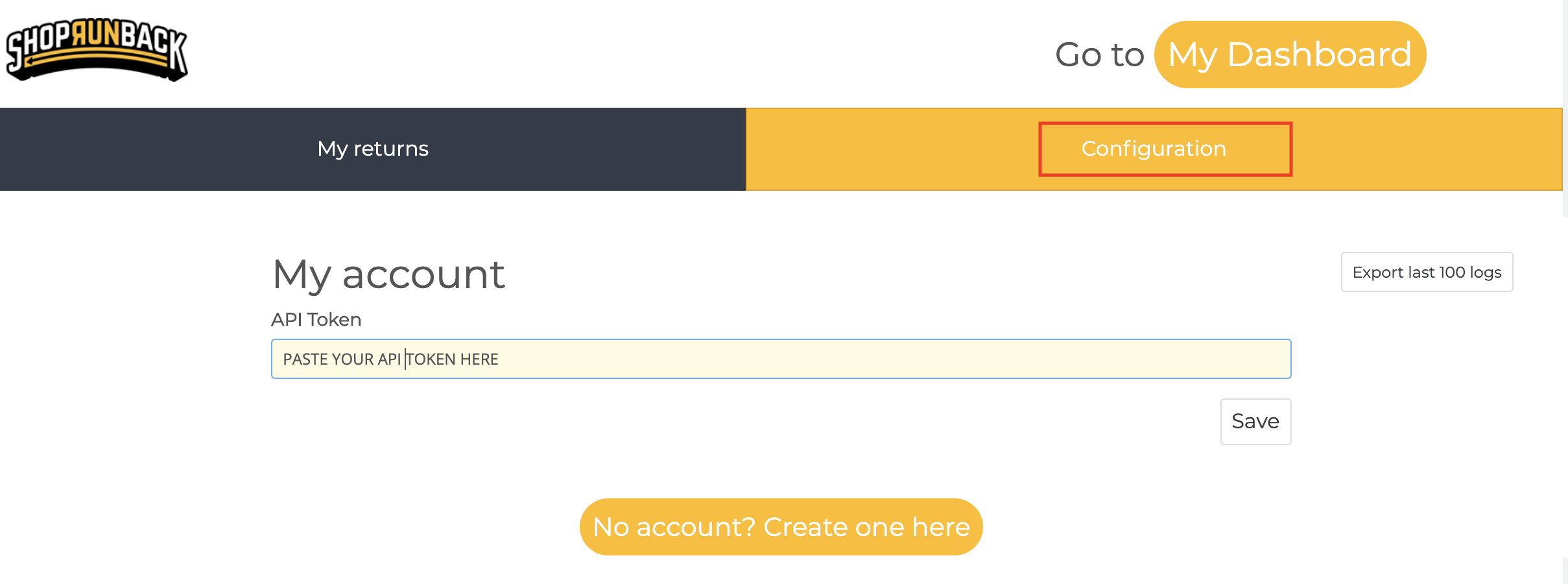Screen dimensions: 1568x584
Task: Click the ShopRunBack logo
Action: pyautogui.click(x=97, y=50)
